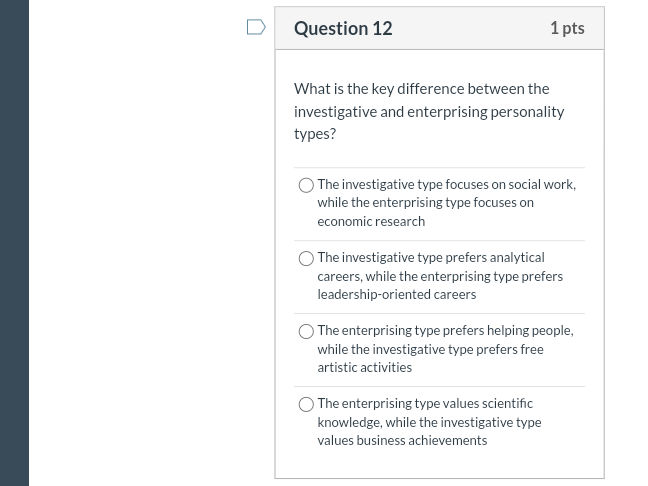This screenshot has width=648, height=486.
Task: Click the "Question 12" heading
Action: tap(343, 28)
